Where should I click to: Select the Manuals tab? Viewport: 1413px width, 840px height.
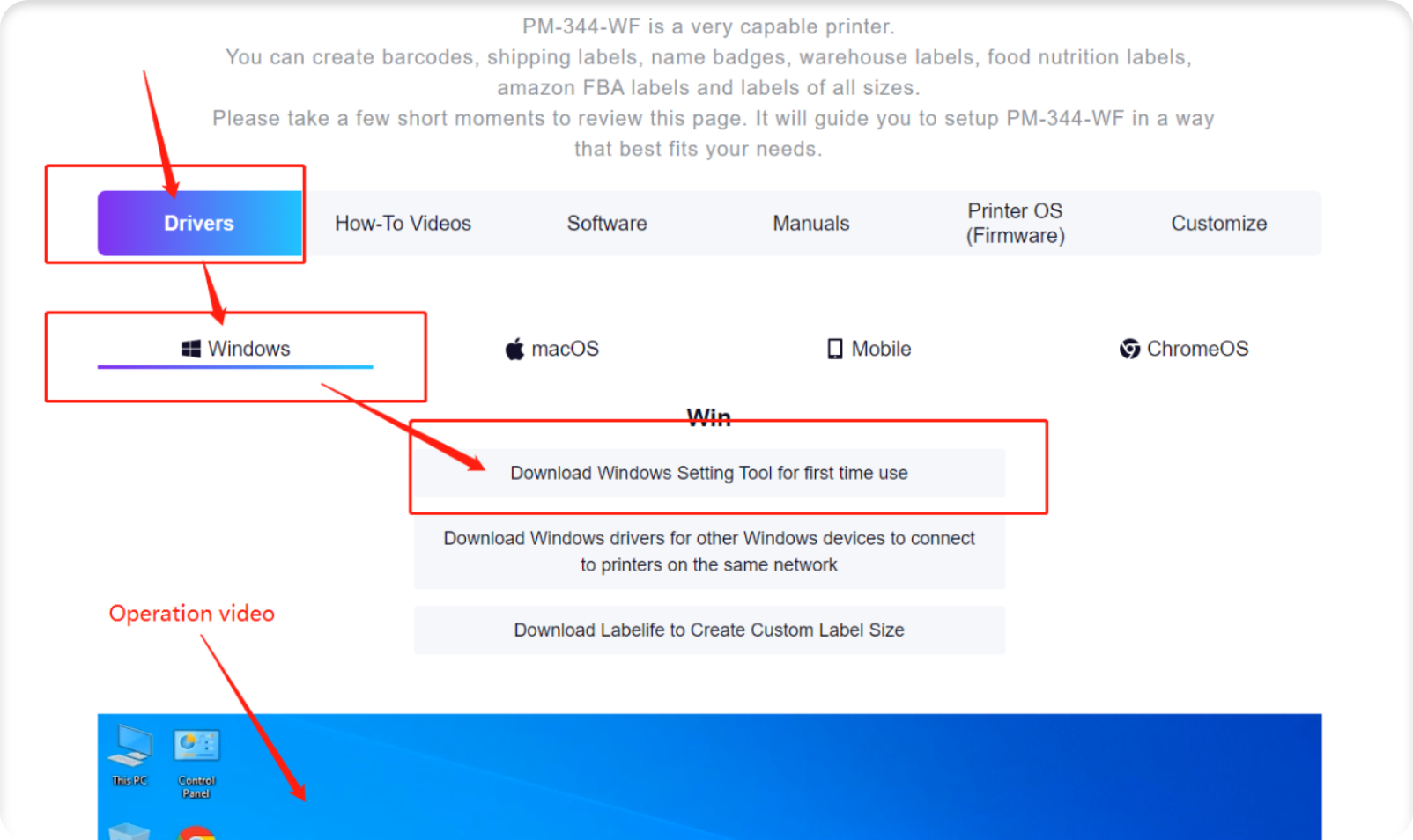810,224
